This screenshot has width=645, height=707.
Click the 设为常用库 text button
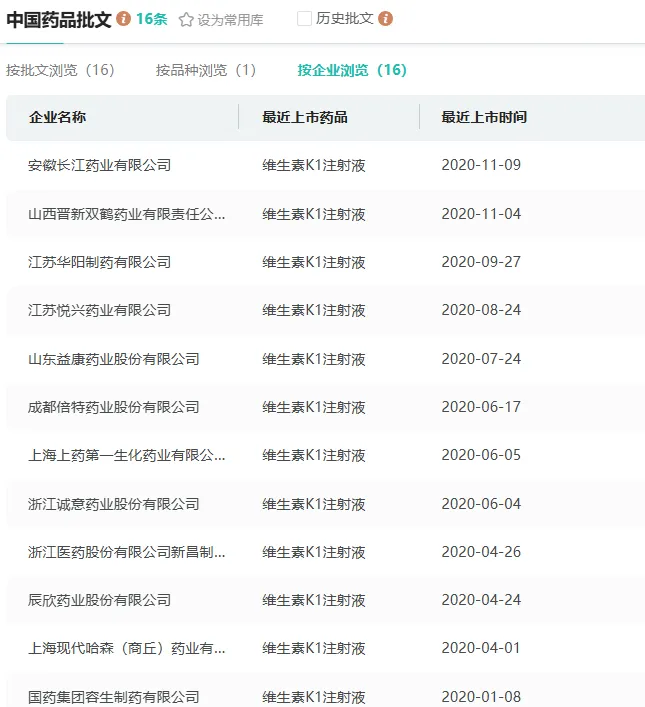[x=230, y=20]
